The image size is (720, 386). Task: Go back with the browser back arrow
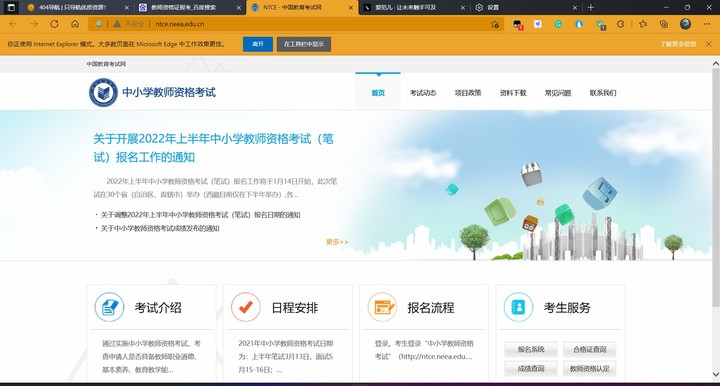pos(13,24)
